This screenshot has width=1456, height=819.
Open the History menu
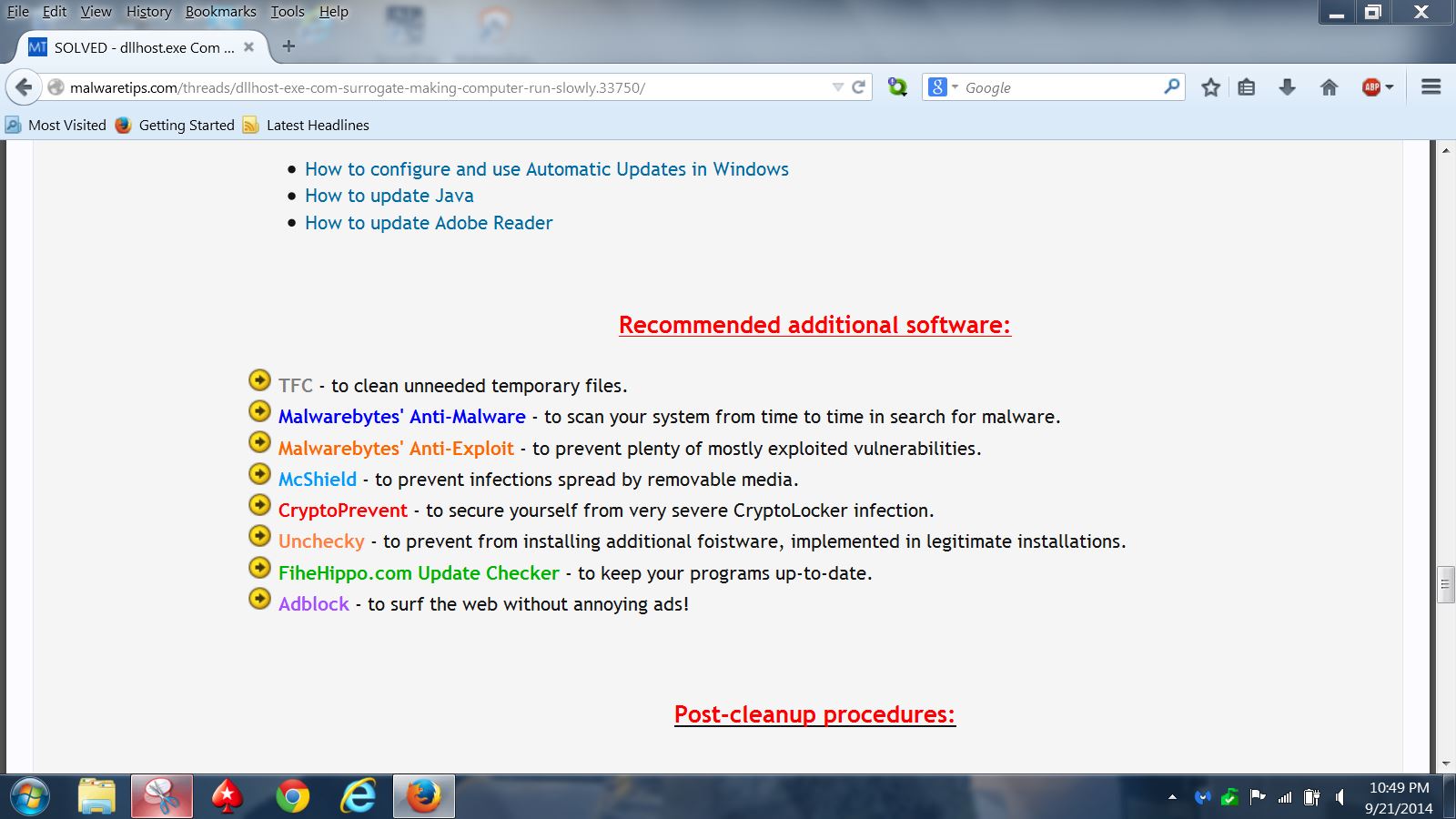point(149,12)
